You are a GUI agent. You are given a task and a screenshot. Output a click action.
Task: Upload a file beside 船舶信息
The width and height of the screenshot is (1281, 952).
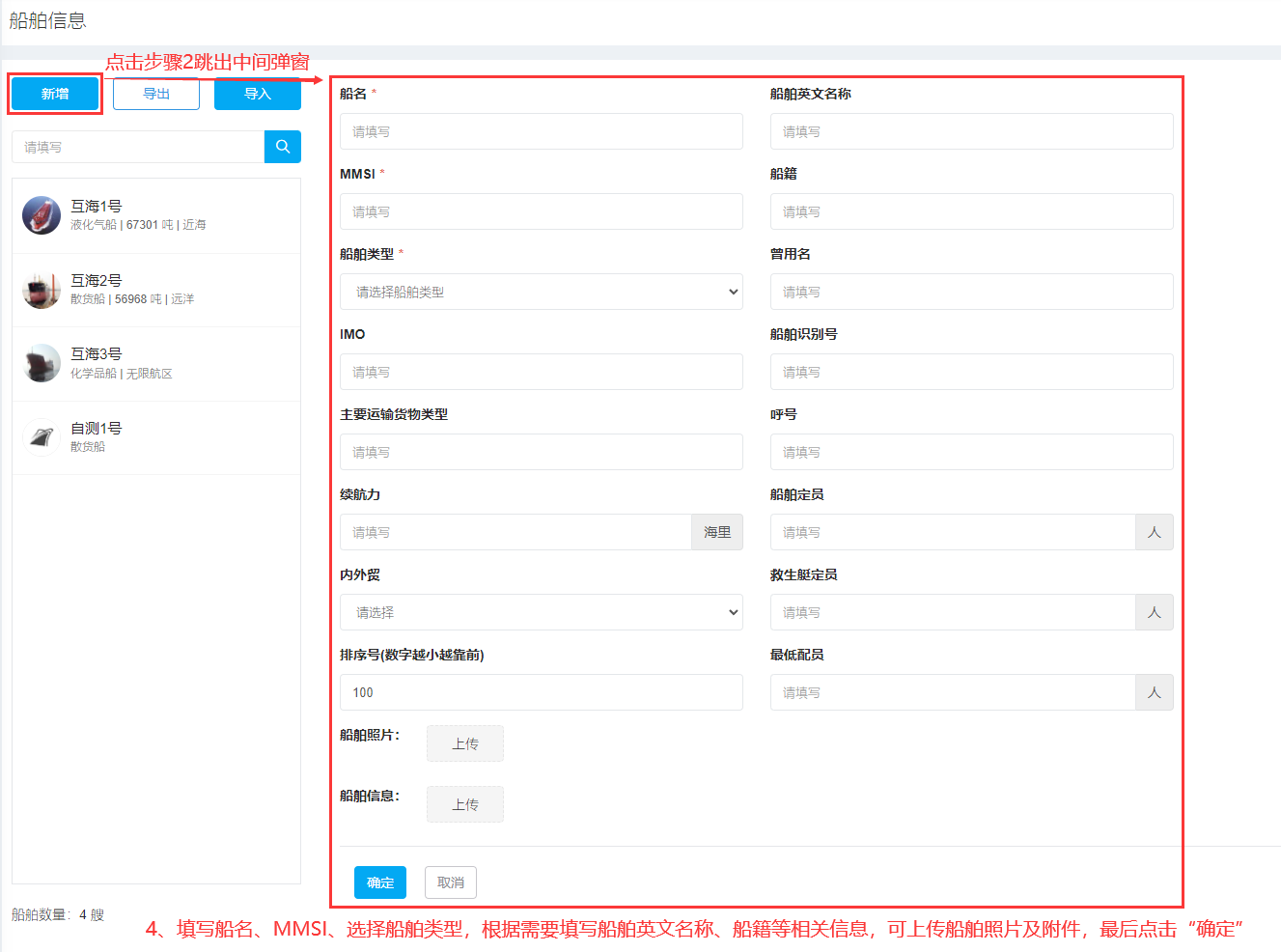point(465,804)
